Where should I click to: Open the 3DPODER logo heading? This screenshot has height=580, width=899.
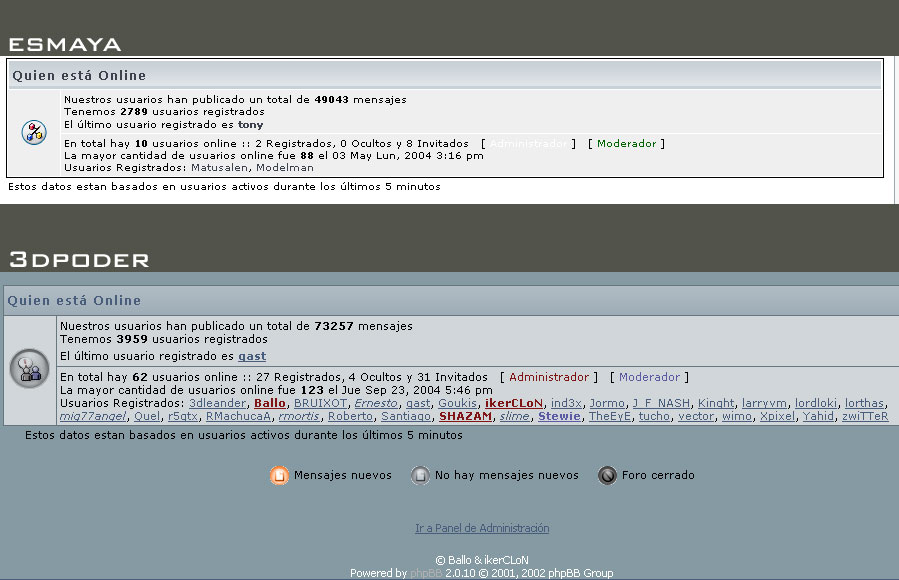(79, 260)
